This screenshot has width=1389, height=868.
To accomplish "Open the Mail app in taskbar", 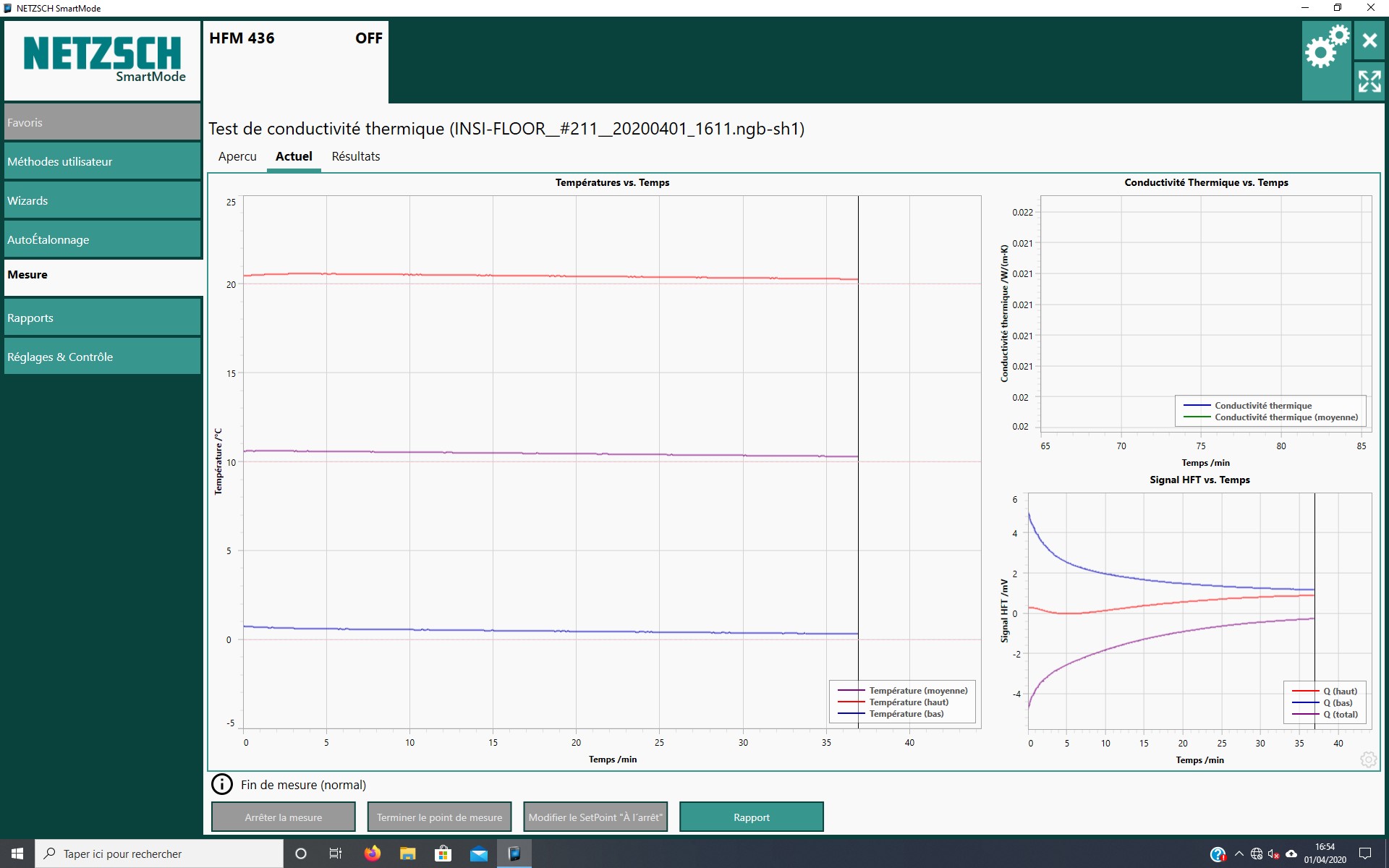I will pyautogui.click(x=478, y=854).
